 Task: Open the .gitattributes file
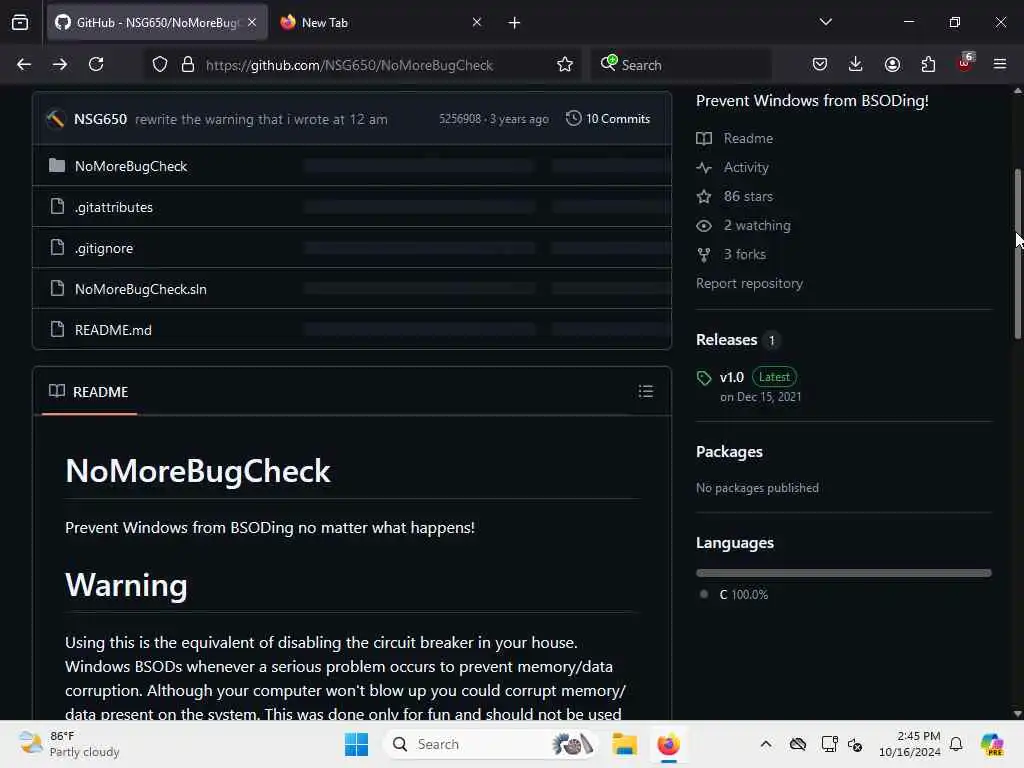point(114,207)
